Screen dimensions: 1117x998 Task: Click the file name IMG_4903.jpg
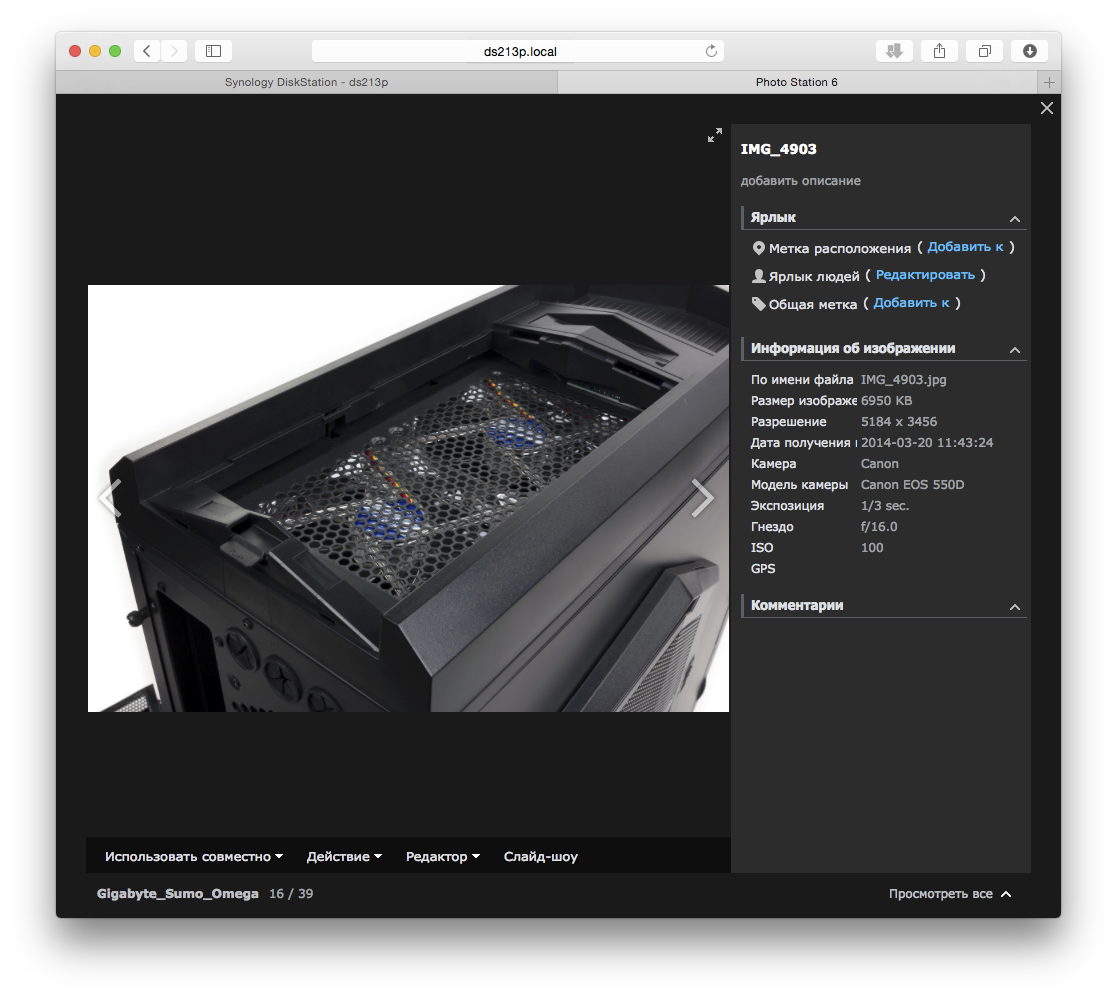tap(903, 380)
